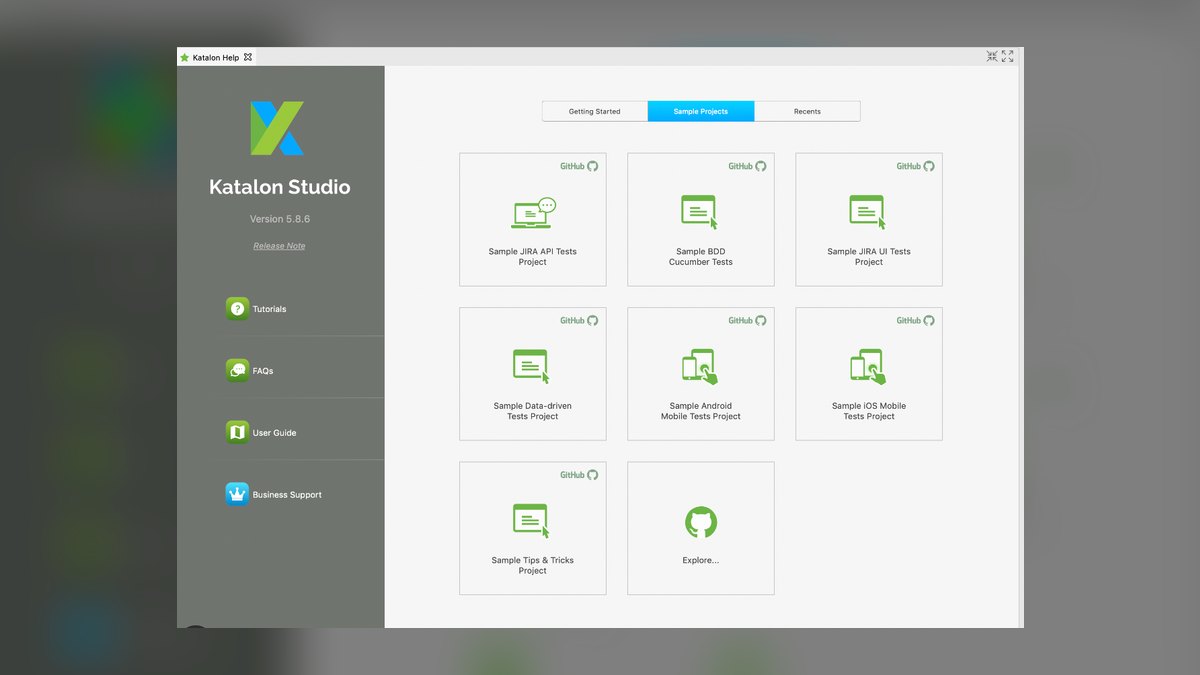Click the Sample iOS Mobile Tests device icon
The width and height of the screenshot is (1200, 675).
(868, 367)
